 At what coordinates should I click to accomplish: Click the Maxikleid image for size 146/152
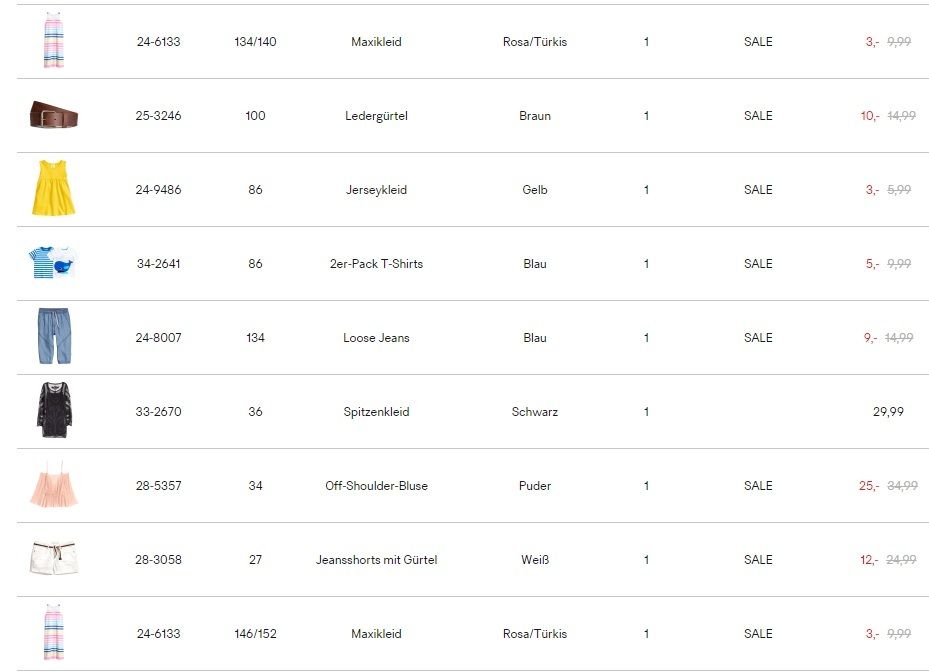tap(53, 632)
